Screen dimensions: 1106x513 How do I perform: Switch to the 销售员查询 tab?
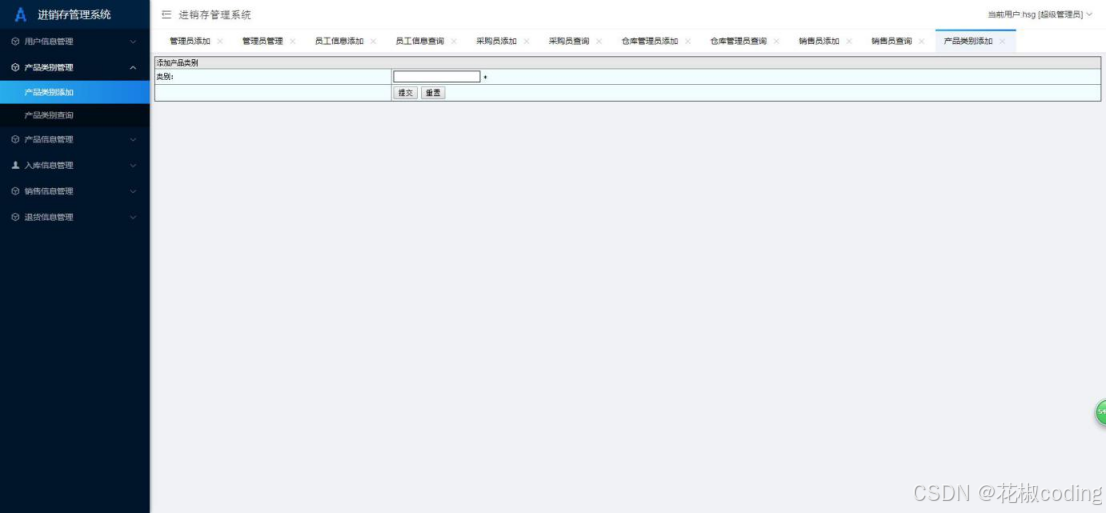pos(892,41)
